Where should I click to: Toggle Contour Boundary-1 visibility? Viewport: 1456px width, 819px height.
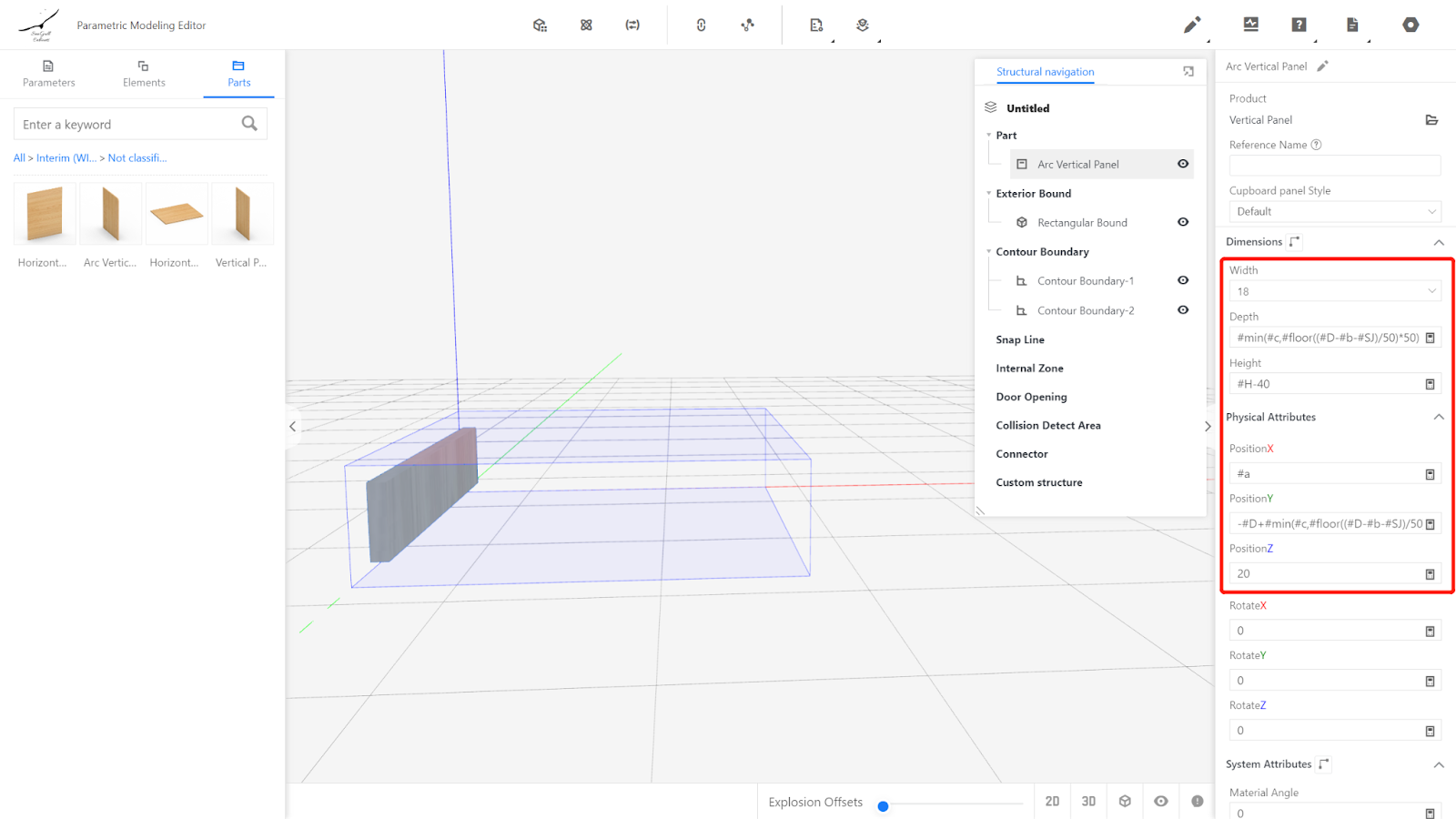coord(1183,280)
